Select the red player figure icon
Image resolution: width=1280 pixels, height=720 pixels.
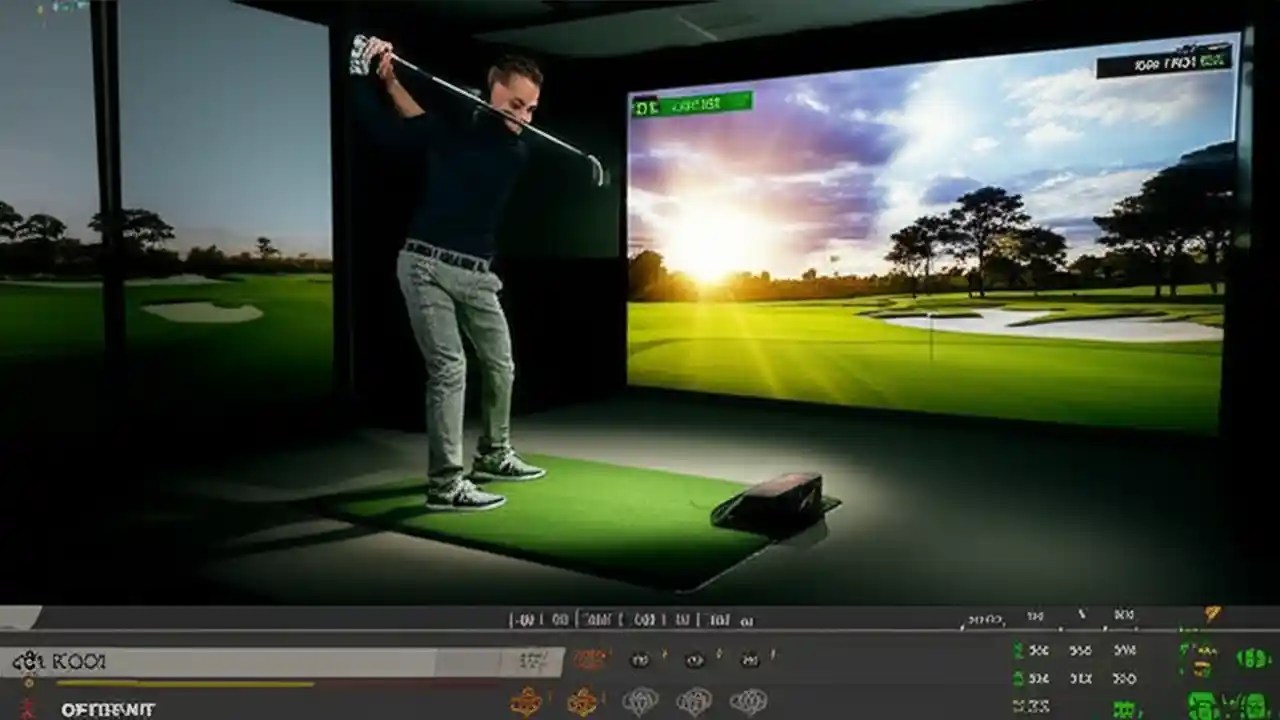(26, 707)
